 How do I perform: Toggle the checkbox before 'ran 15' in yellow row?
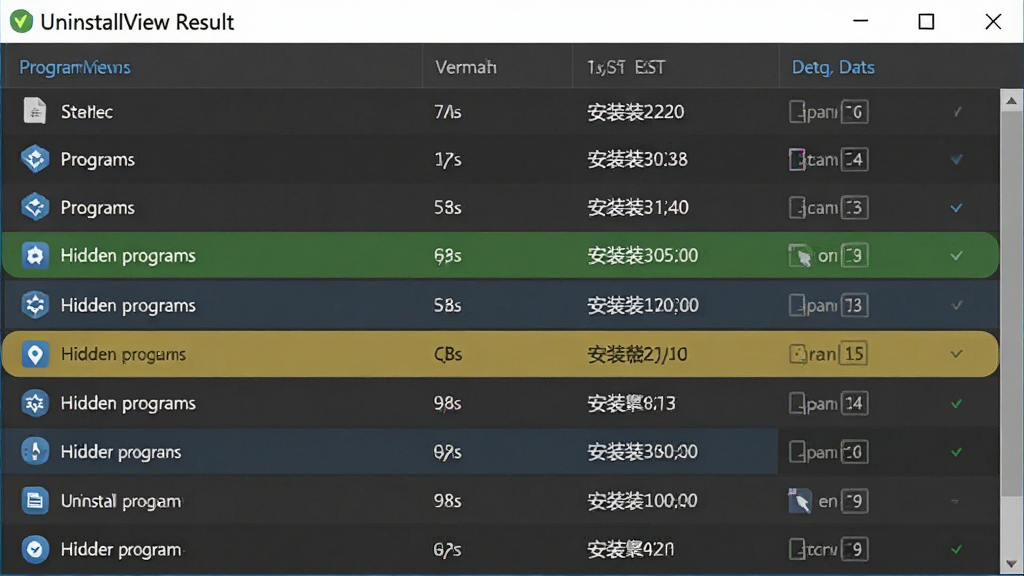(797, 354)
